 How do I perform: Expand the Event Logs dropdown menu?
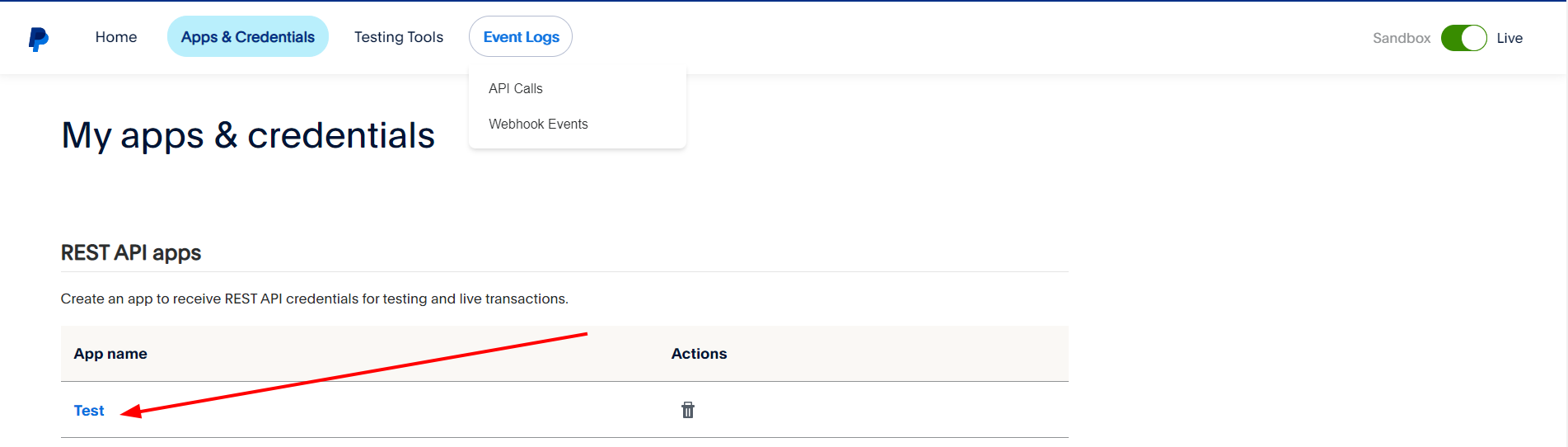tap(521, 37)
